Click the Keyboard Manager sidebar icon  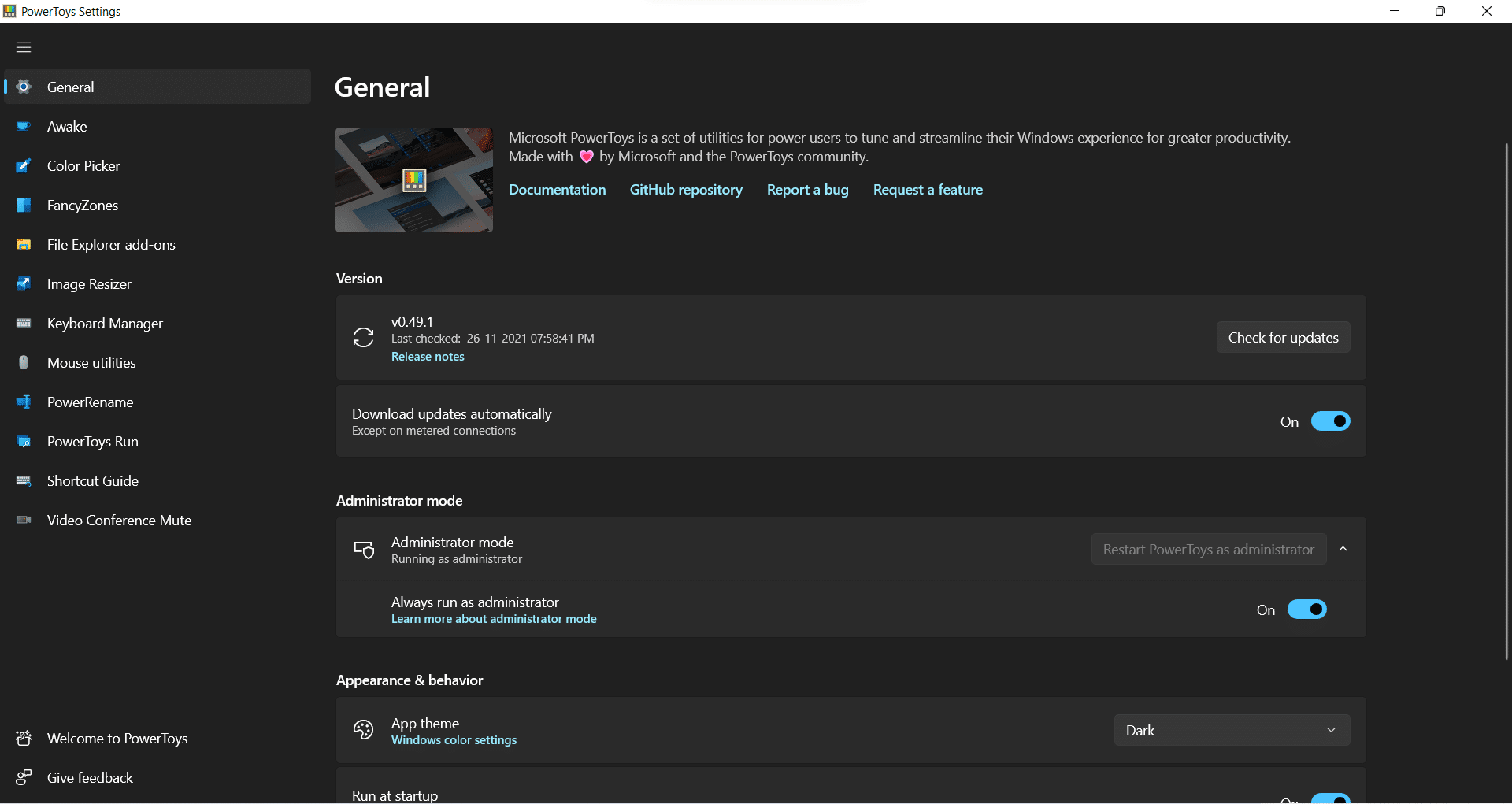[24, 324]
